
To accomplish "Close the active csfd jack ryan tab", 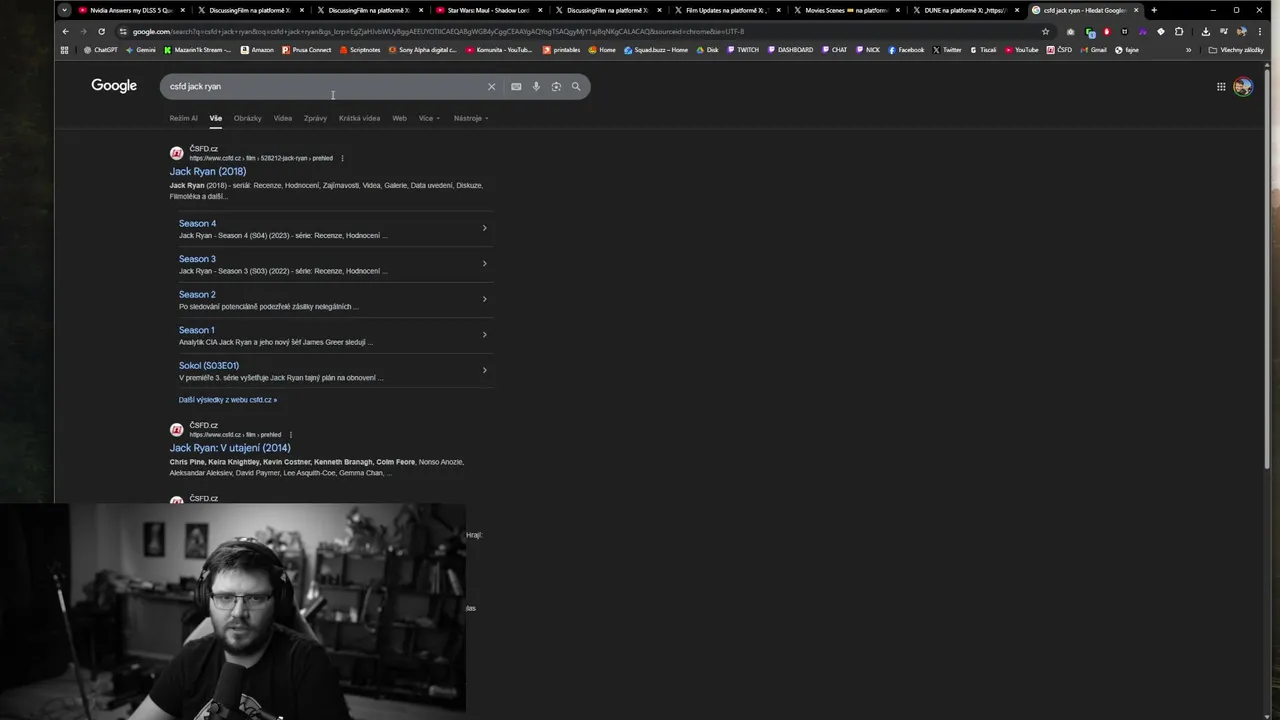I will [x=1136, y=10].
